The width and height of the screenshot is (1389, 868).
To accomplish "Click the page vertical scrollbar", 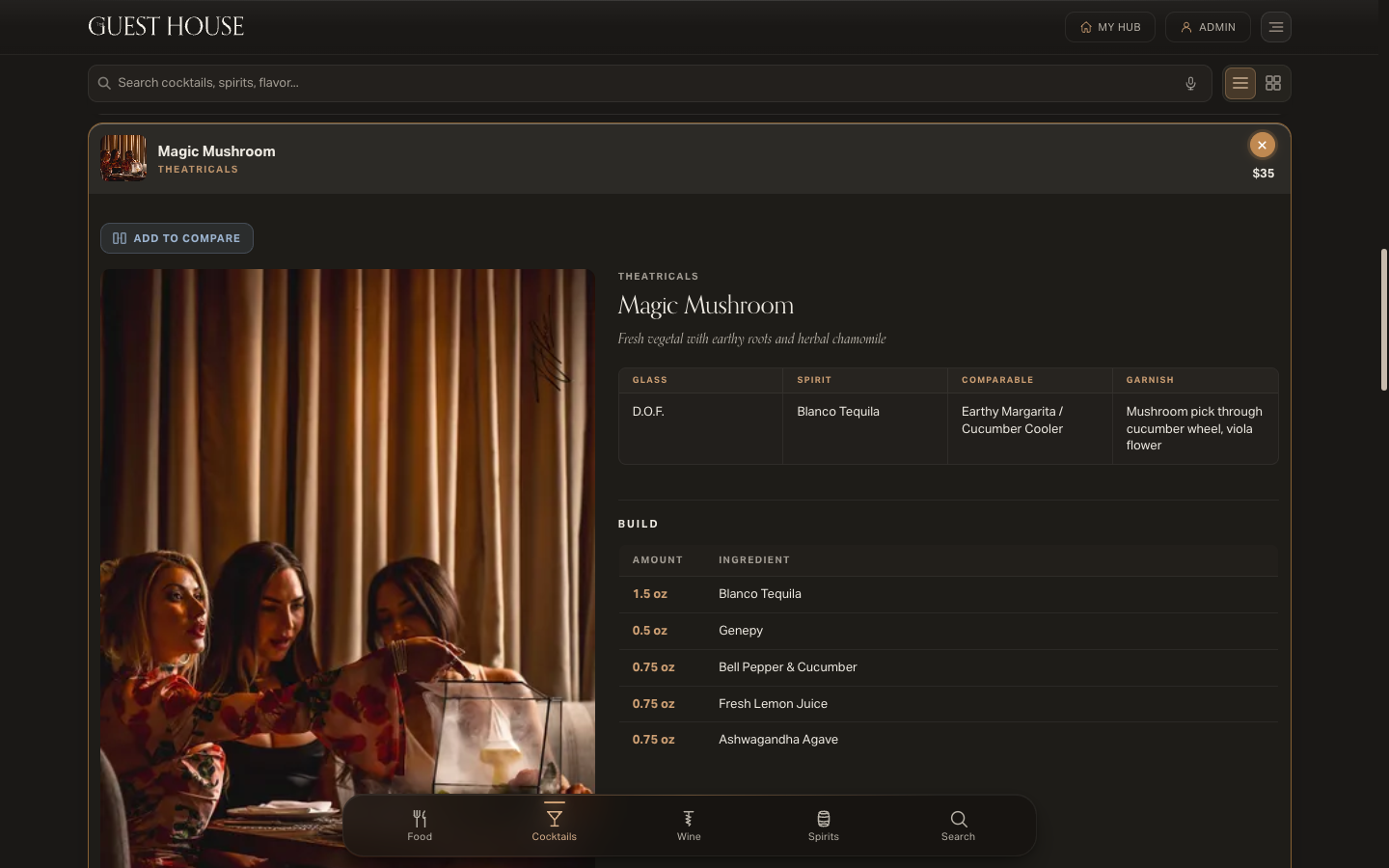I will [x=1384, y=319].
